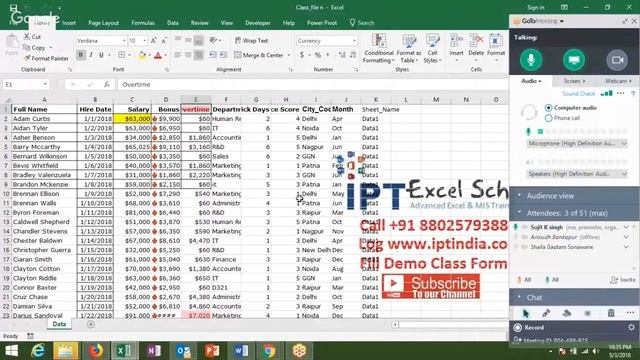Viewport: 640px width, 360px height.
Task: Select Phone call radio option
Action: [549, 118]
